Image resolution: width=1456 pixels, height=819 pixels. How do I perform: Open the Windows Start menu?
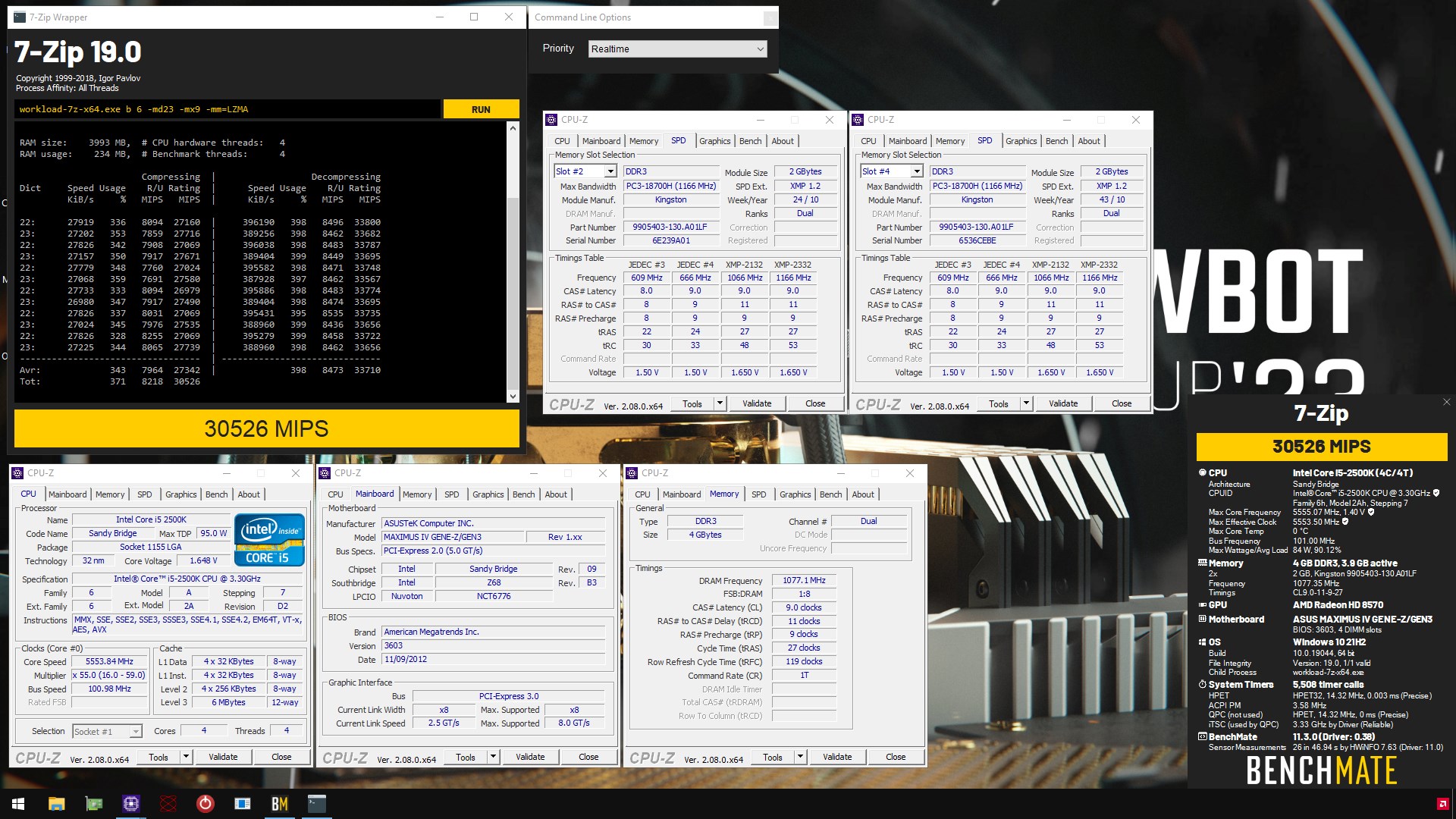[x=18, y=804]
